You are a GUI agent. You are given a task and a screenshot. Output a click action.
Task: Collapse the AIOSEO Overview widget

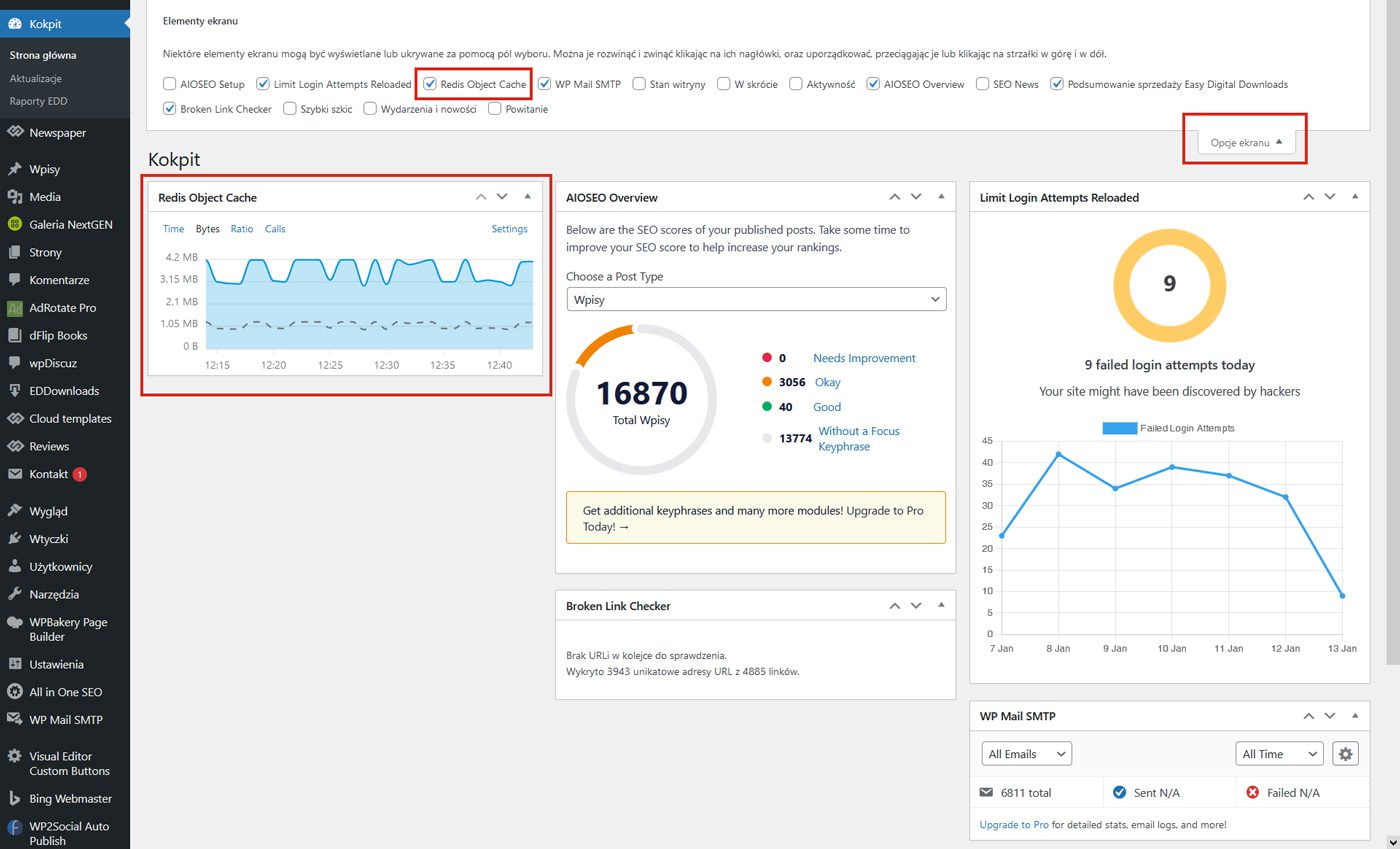(941, 196)
